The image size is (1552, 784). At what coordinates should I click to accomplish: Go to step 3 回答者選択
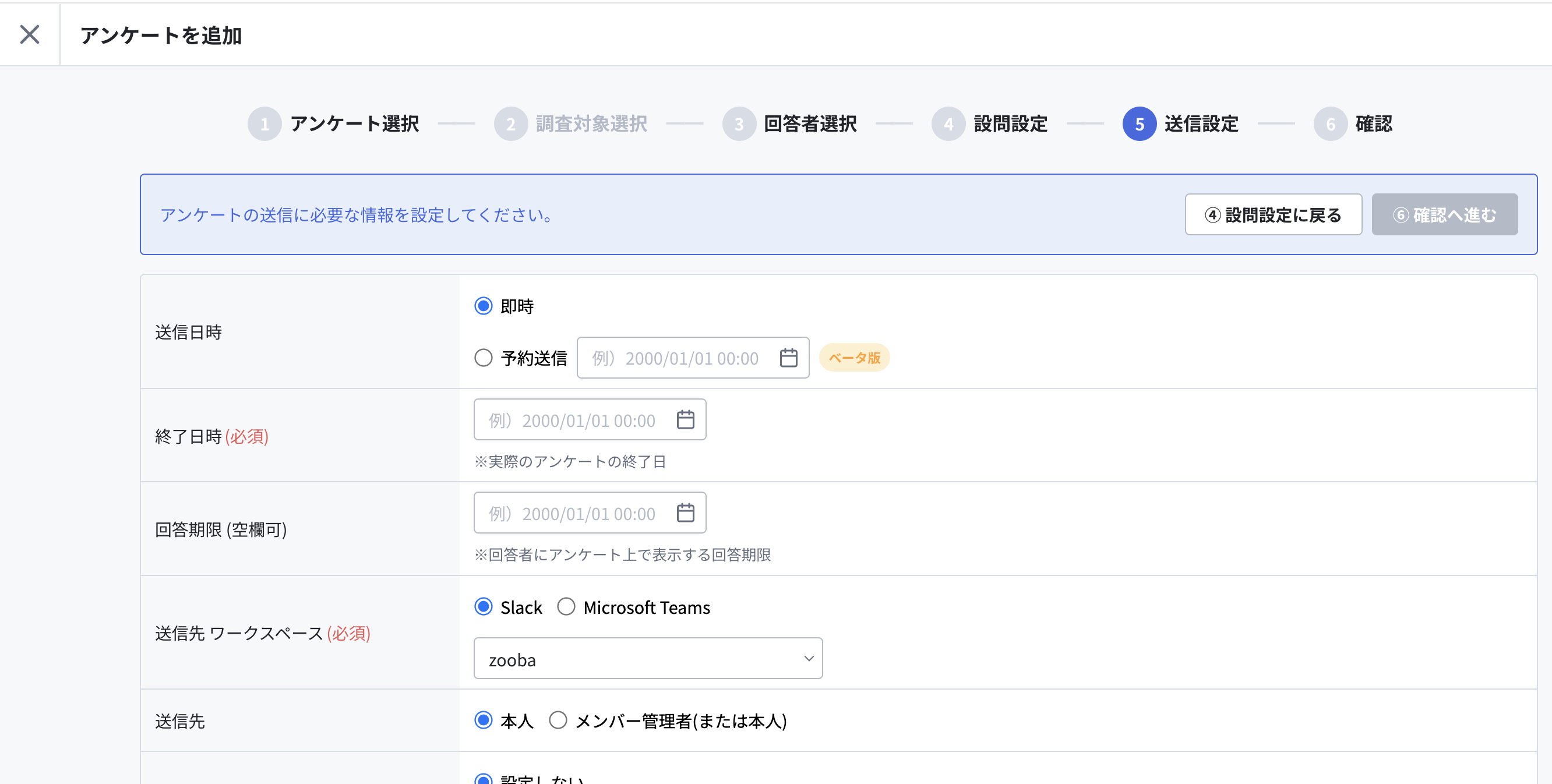(789, 124)
